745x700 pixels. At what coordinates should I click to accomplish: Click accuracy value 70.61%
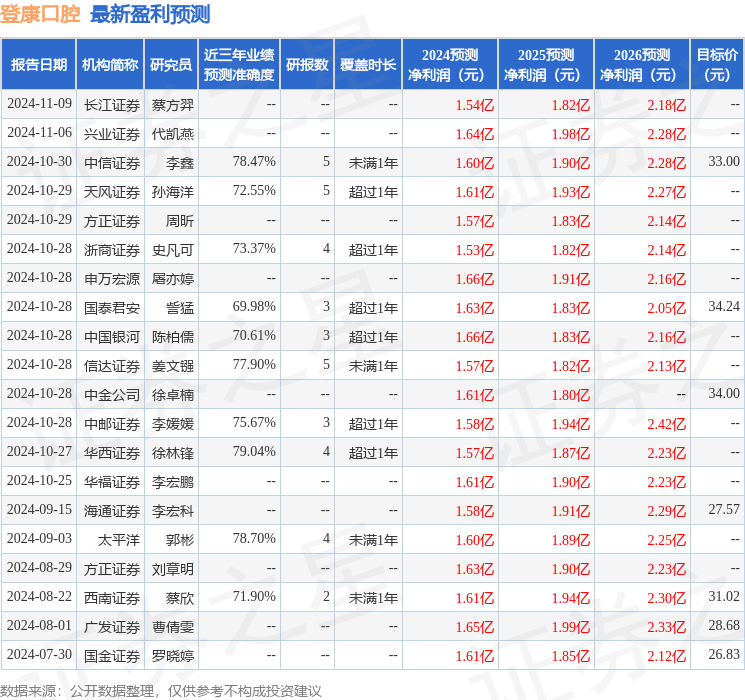coord(254,336)
